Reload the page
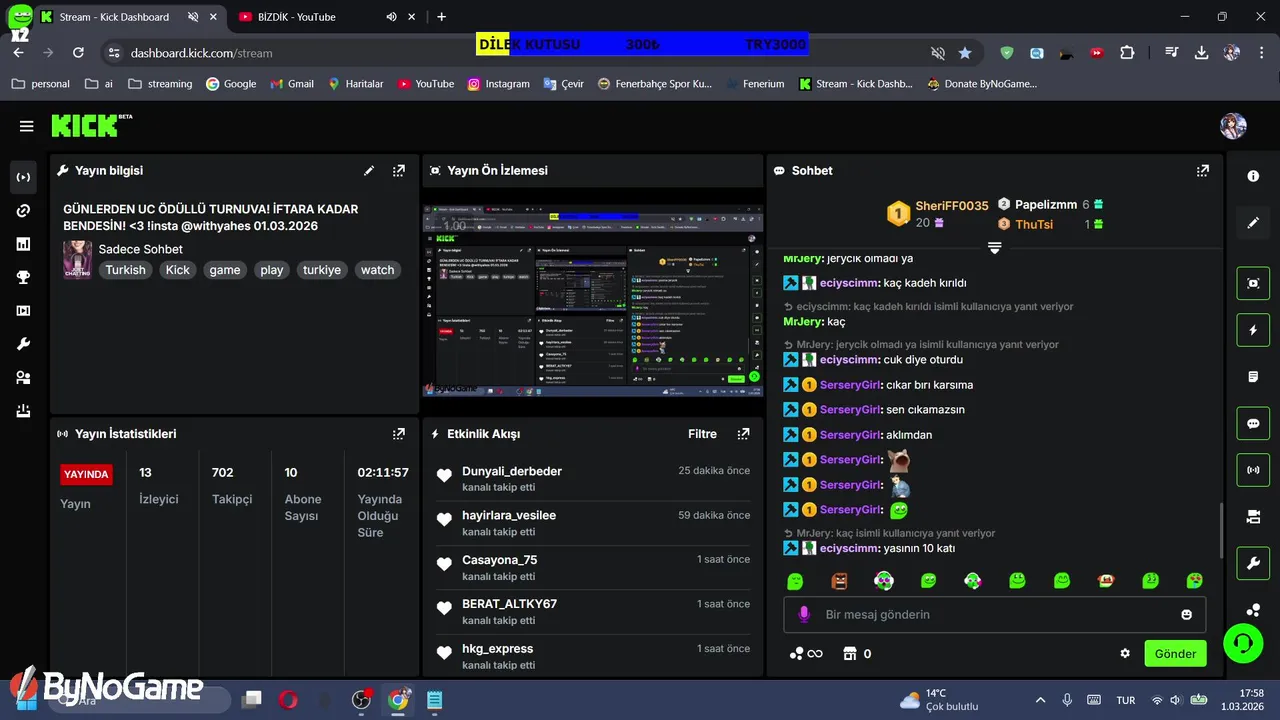The height and width of the screenshot is (720, 1280). click(78, 53)
